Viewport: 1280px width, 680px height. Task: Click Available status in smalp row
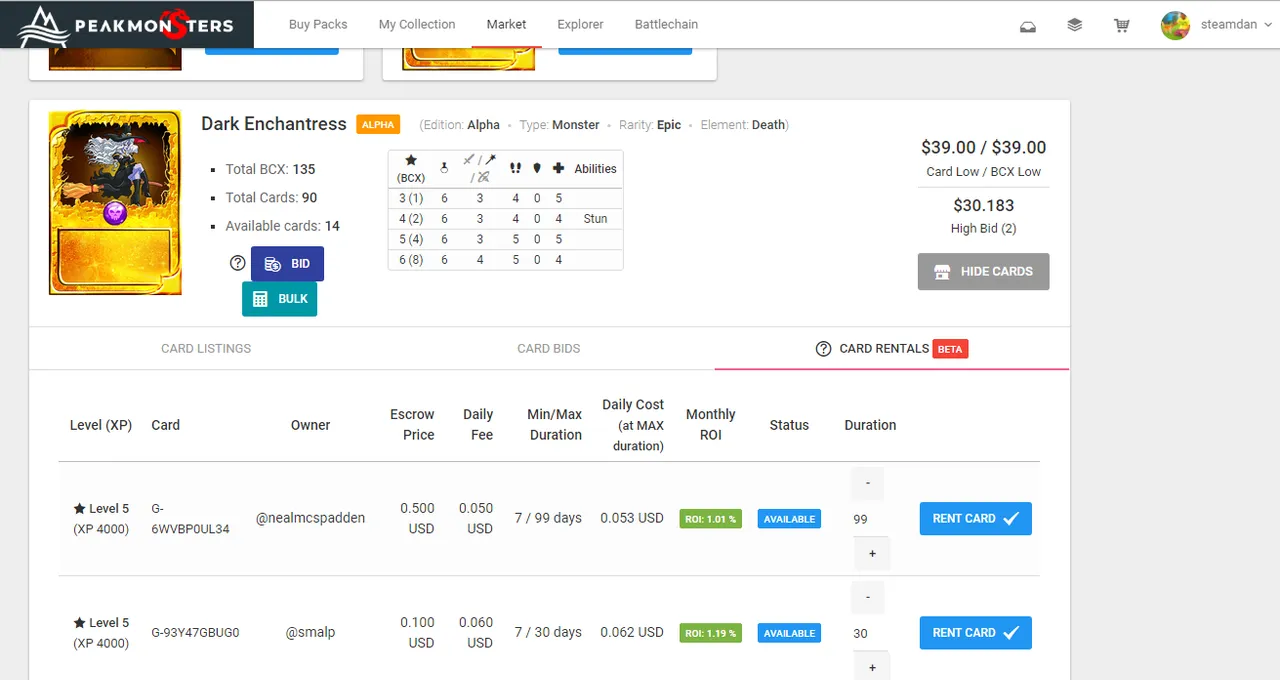[789, 633]
